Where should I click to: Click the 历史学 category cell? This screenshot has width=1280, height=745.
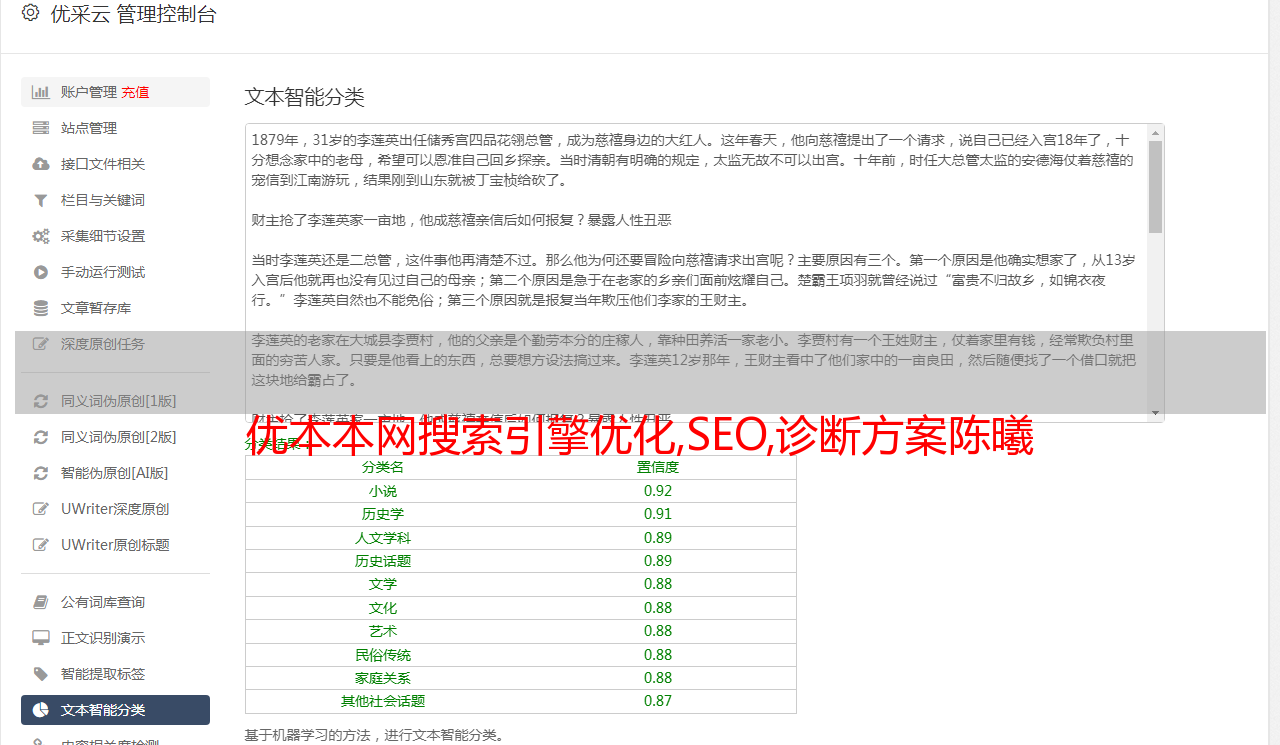coord(383,514)
